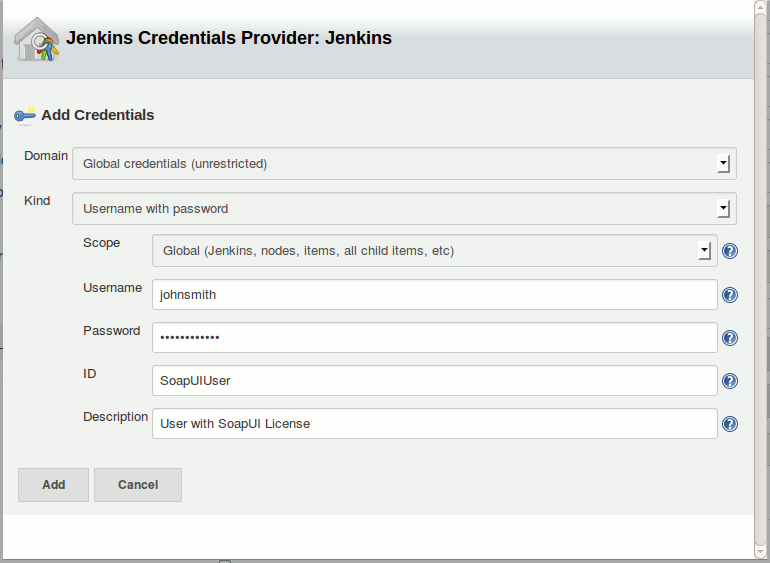Cancel adding credentials
The width and height of the screenshot is (770, 563).
click(x=138, y=485)
